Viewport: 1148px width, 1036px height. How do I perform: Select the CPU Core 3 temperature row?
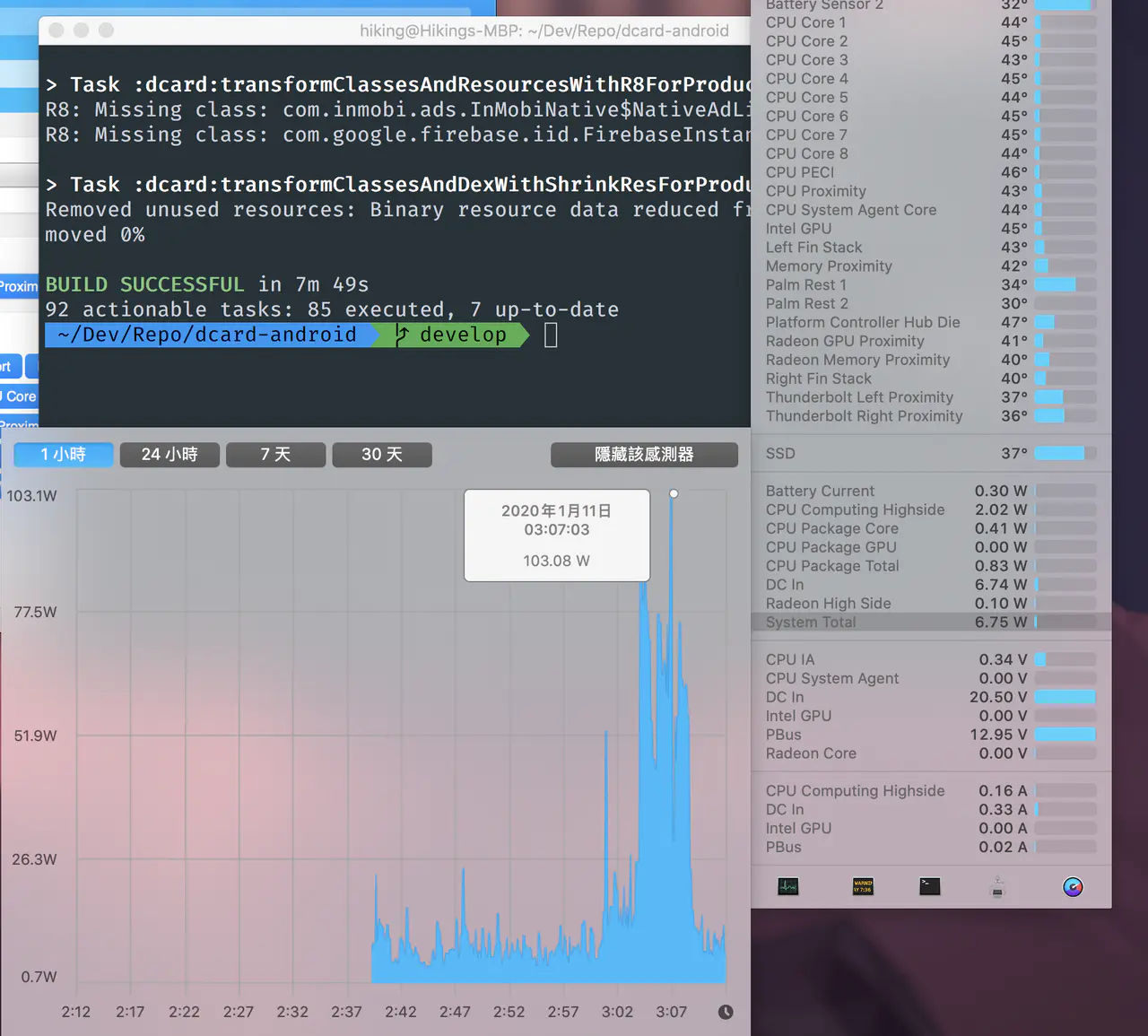click(931, 60)
